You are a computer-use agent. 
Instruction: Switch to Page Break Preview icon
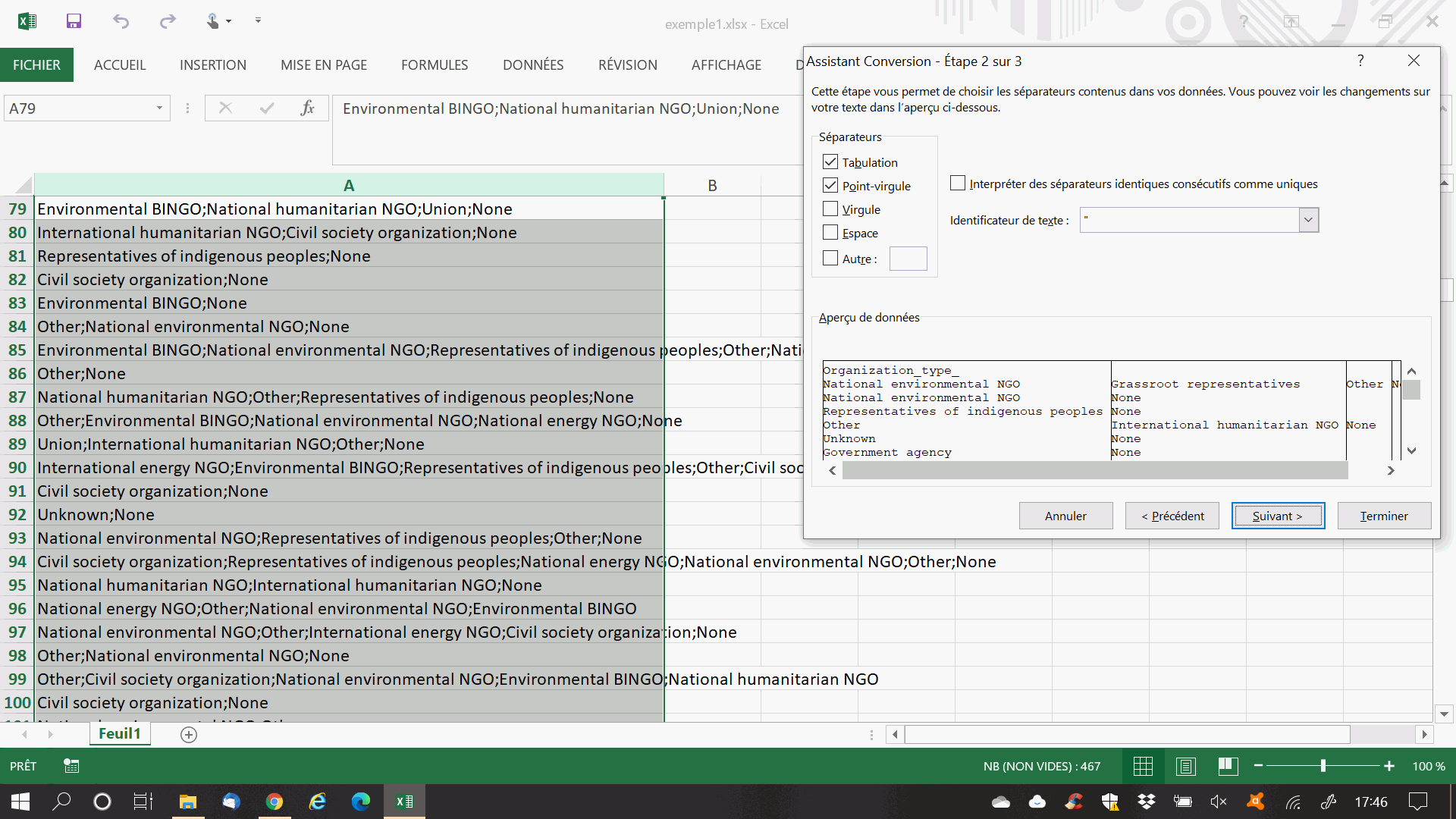[x=1228, y=766]
